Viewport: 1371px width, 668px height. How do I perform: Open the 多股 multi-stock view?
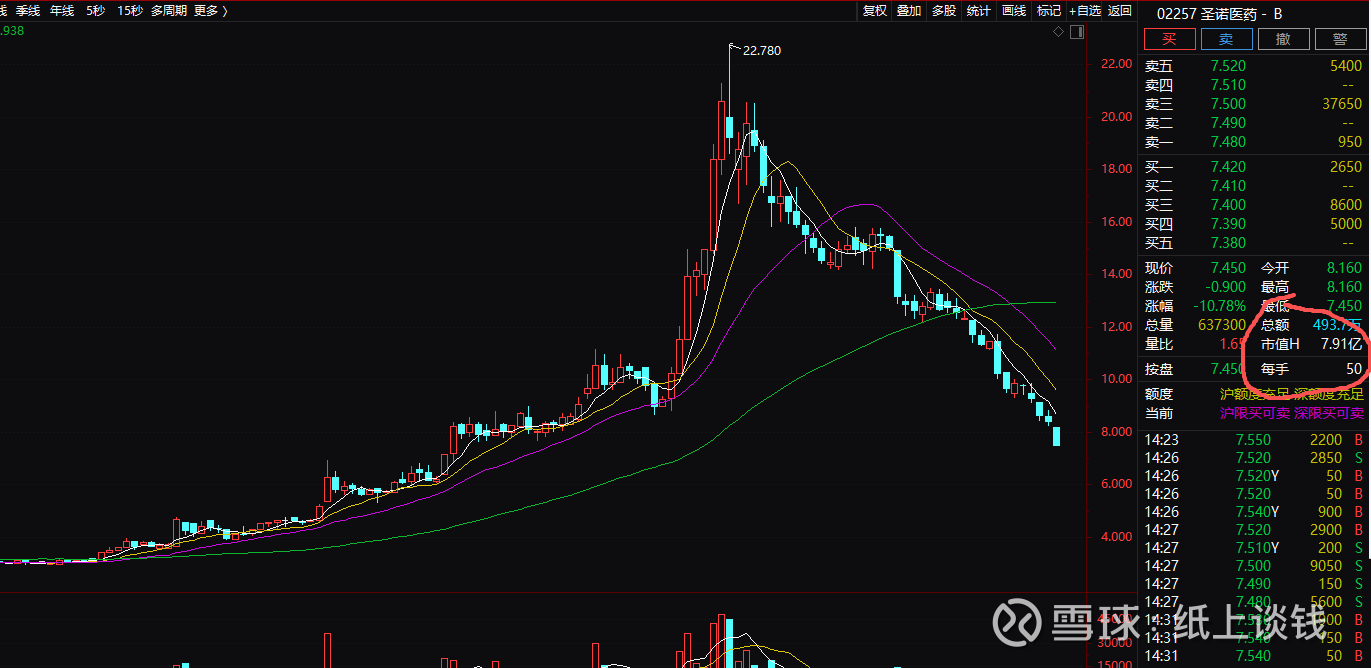click(944, 11)
